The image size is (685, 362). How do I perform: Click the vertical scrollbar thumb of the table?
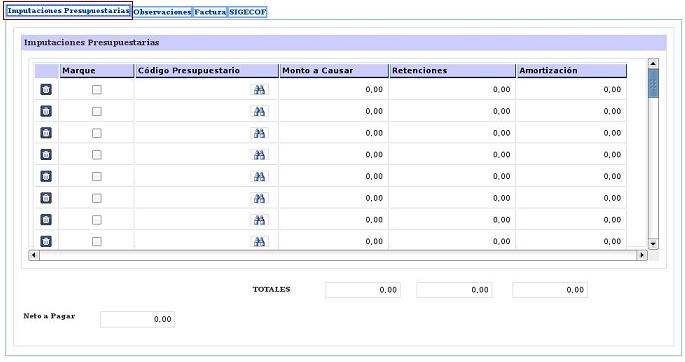pyautogui.click(x=653, y=84)
